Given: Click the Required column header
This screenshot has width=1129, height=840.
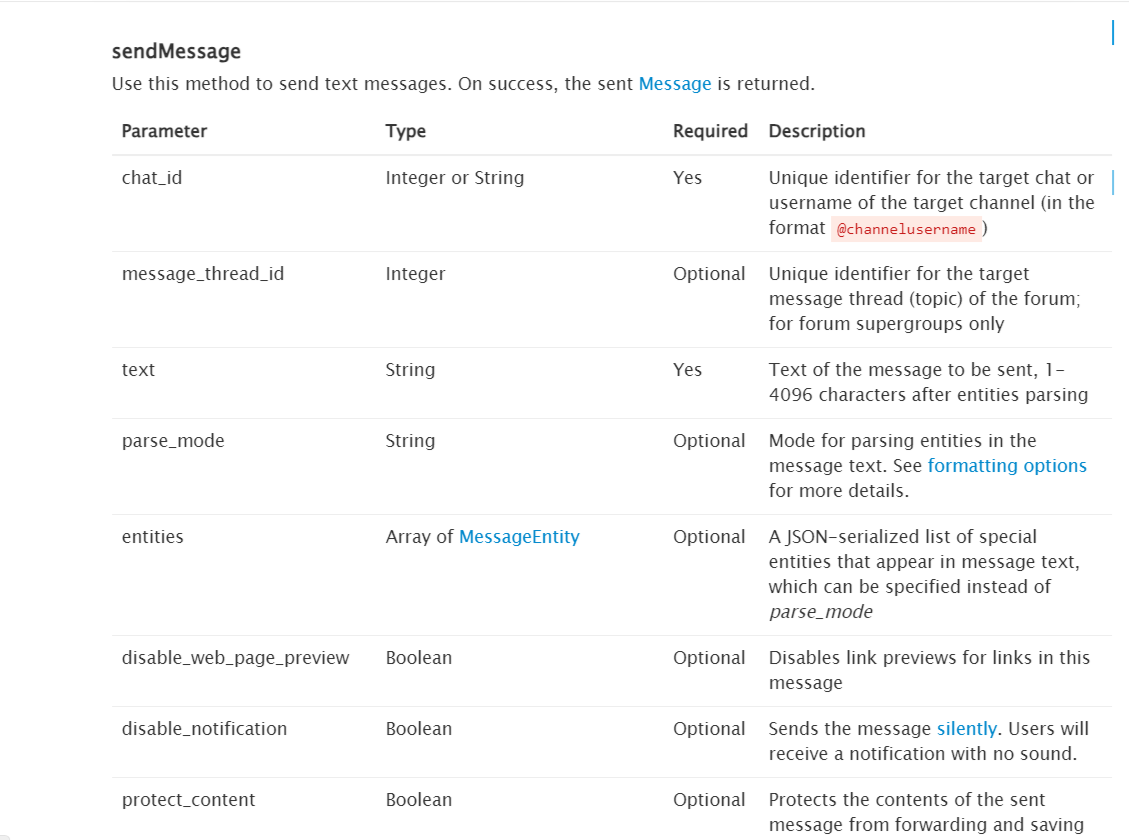Looking at the screenshot, I should point(710,131).
